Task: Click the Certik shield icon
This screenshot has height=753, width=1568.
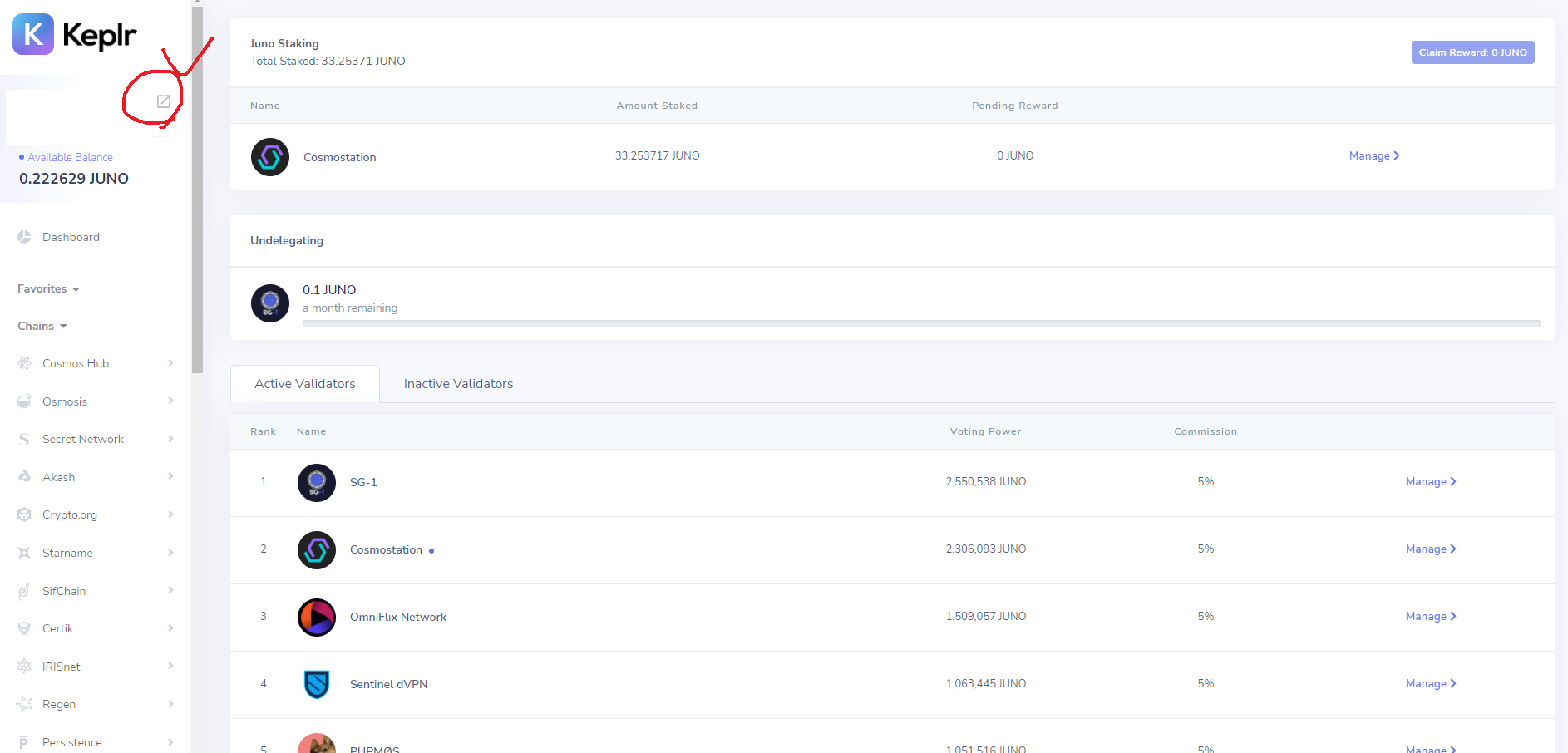Action: pyautogui.click(x=24, y=628)
